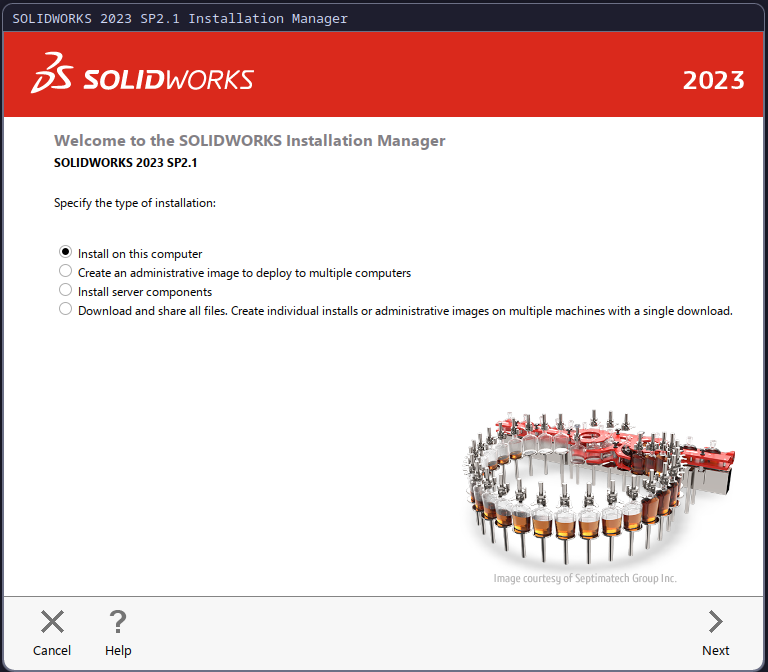This screenshot has width=768, height=672.
Task: Click the SOLIDWORKS logo in the banner
Action: (x=142, y=73)
